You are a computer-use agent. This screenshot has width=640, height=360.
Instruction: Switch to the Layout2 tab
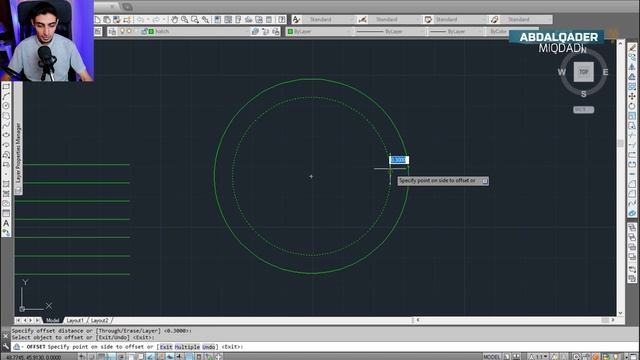pyautogui.click(x=100, y=320)
